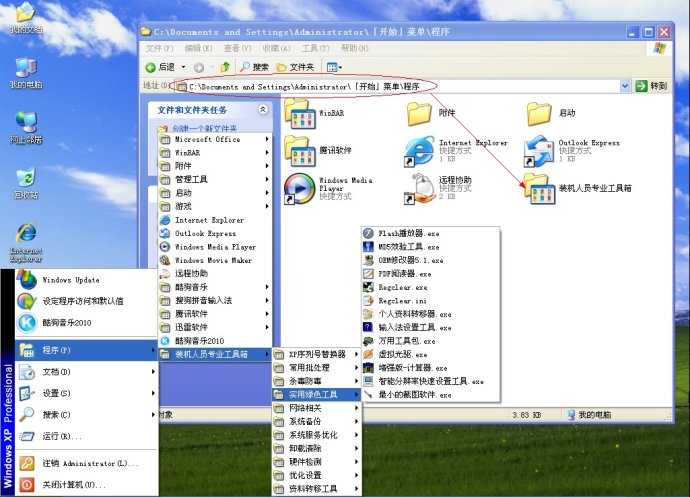Toggle the Folders (文件夹) toolbar button
Viewport: 690px width, 497px height.
(x=295, y=67)
